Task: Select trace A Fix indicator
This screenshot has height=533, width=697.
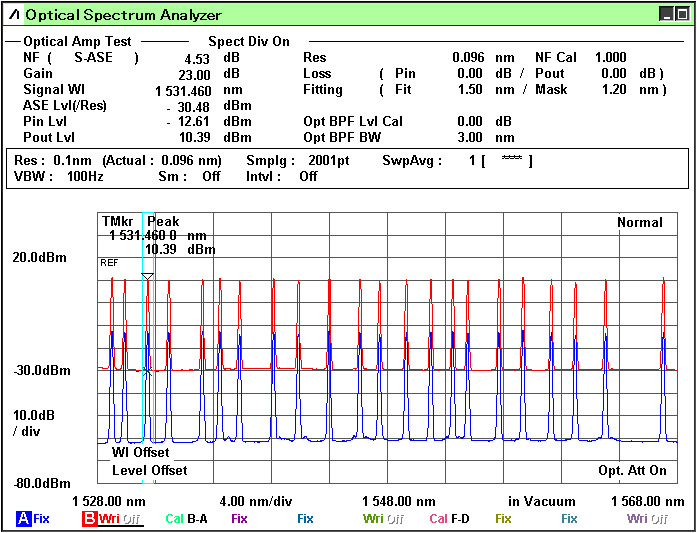Action: pyautogui.click(x=32, y=518)
